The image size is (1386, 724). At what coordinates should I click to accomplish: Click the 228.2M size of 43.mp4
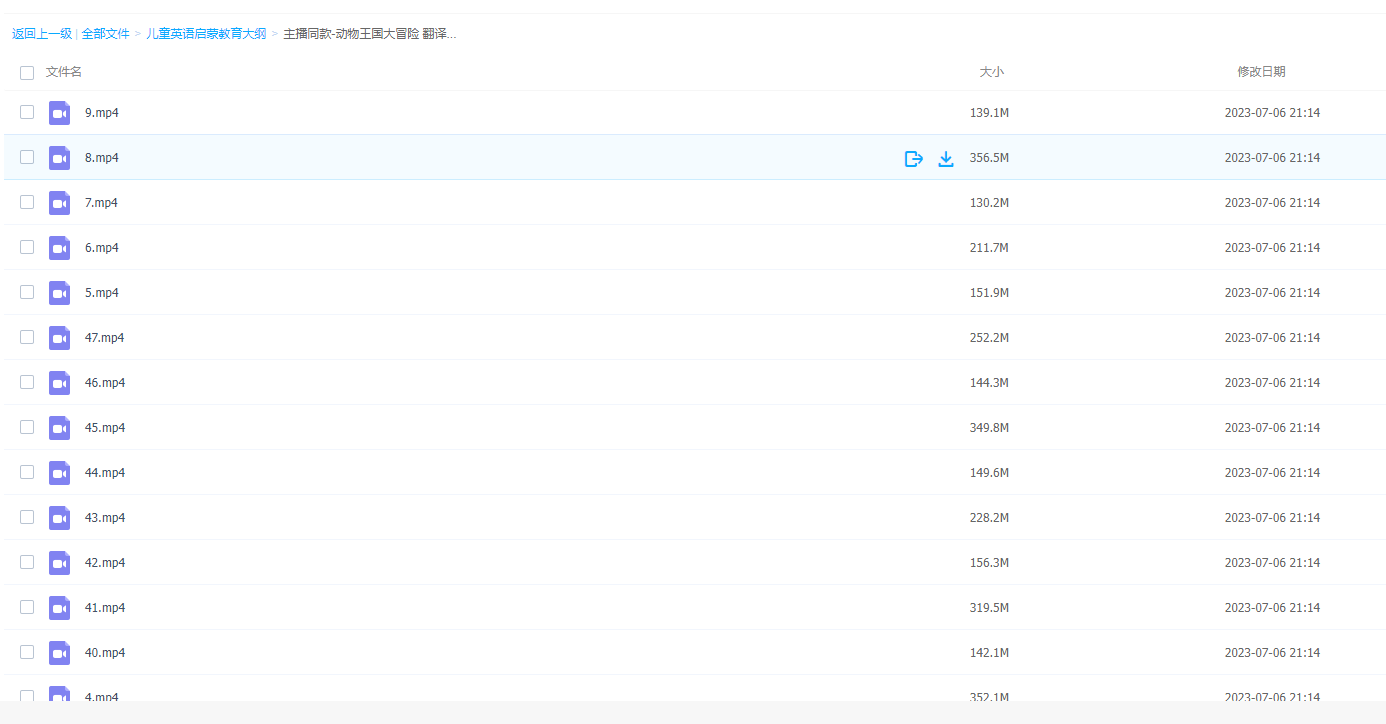click(x=989, y=518)
